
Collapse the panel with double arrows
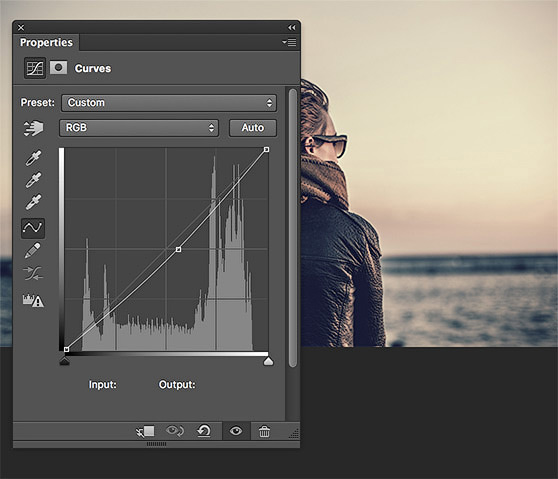tap(292, 27)
